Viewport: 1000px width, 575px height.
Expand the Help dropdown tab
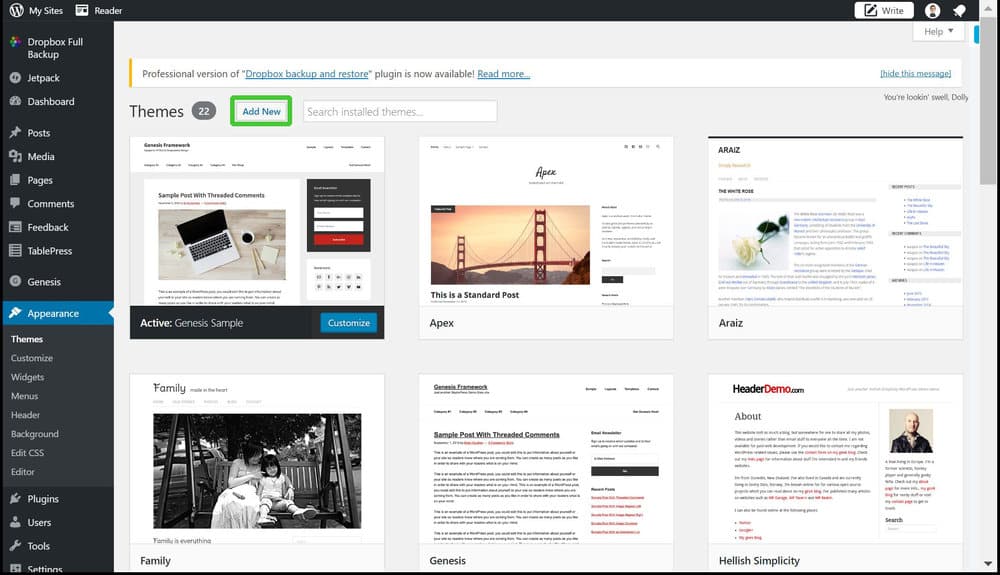tap(939, 31)
